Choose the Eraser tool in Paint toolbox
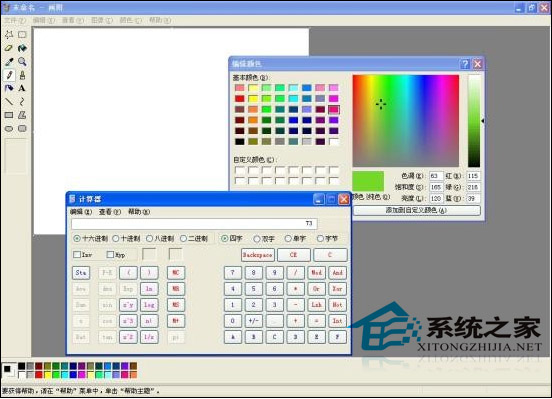The height and width of the screenshot is (399, 552). [x=9, y=48]
